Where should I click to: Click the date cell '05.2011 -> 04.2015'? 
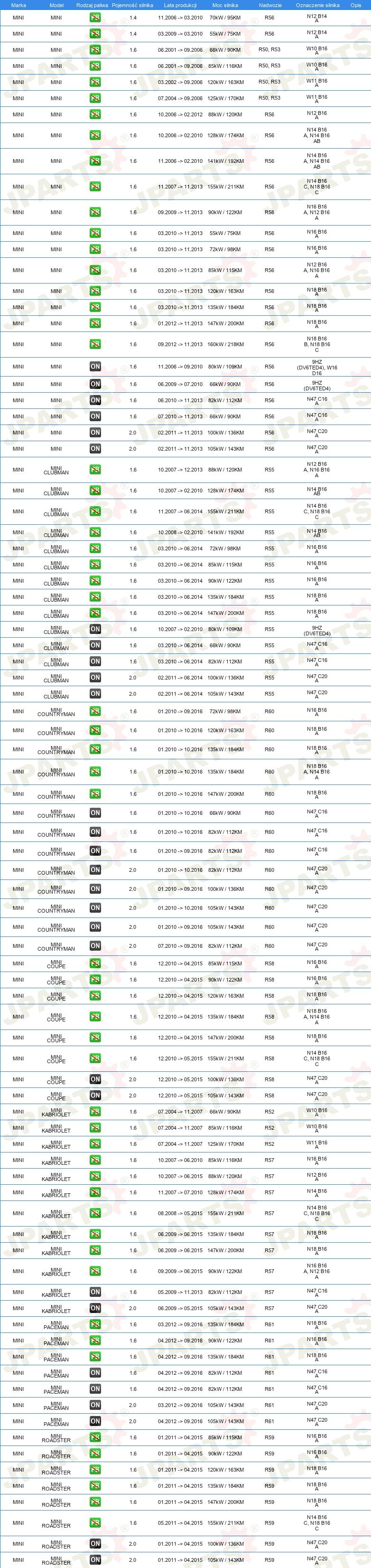[x=180, y=1523]
